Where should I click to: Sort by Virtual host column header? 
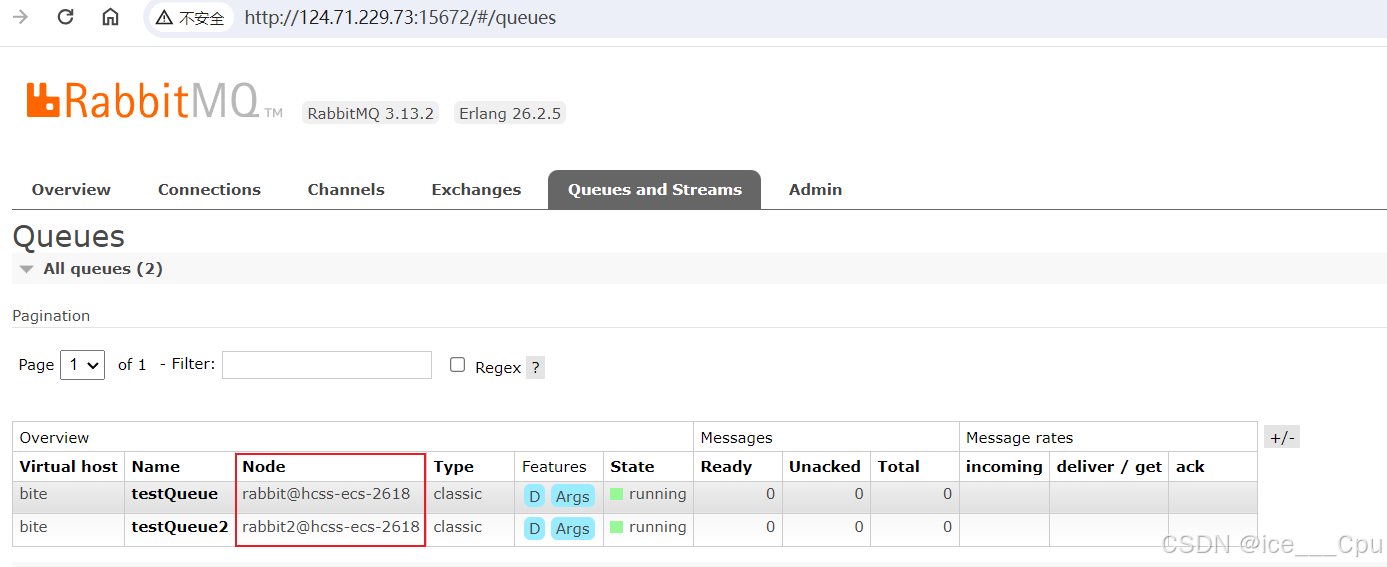pos(68,467)
